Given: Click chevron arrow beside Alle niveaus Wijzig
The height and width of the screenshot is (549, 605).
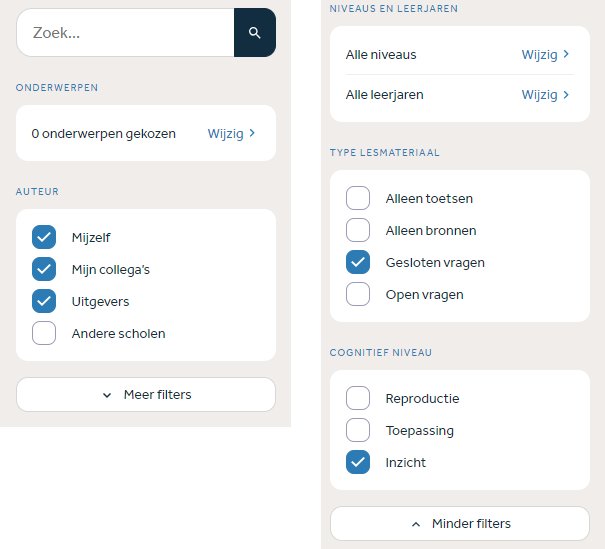Looking at the screenshot, I should point(566,54).
